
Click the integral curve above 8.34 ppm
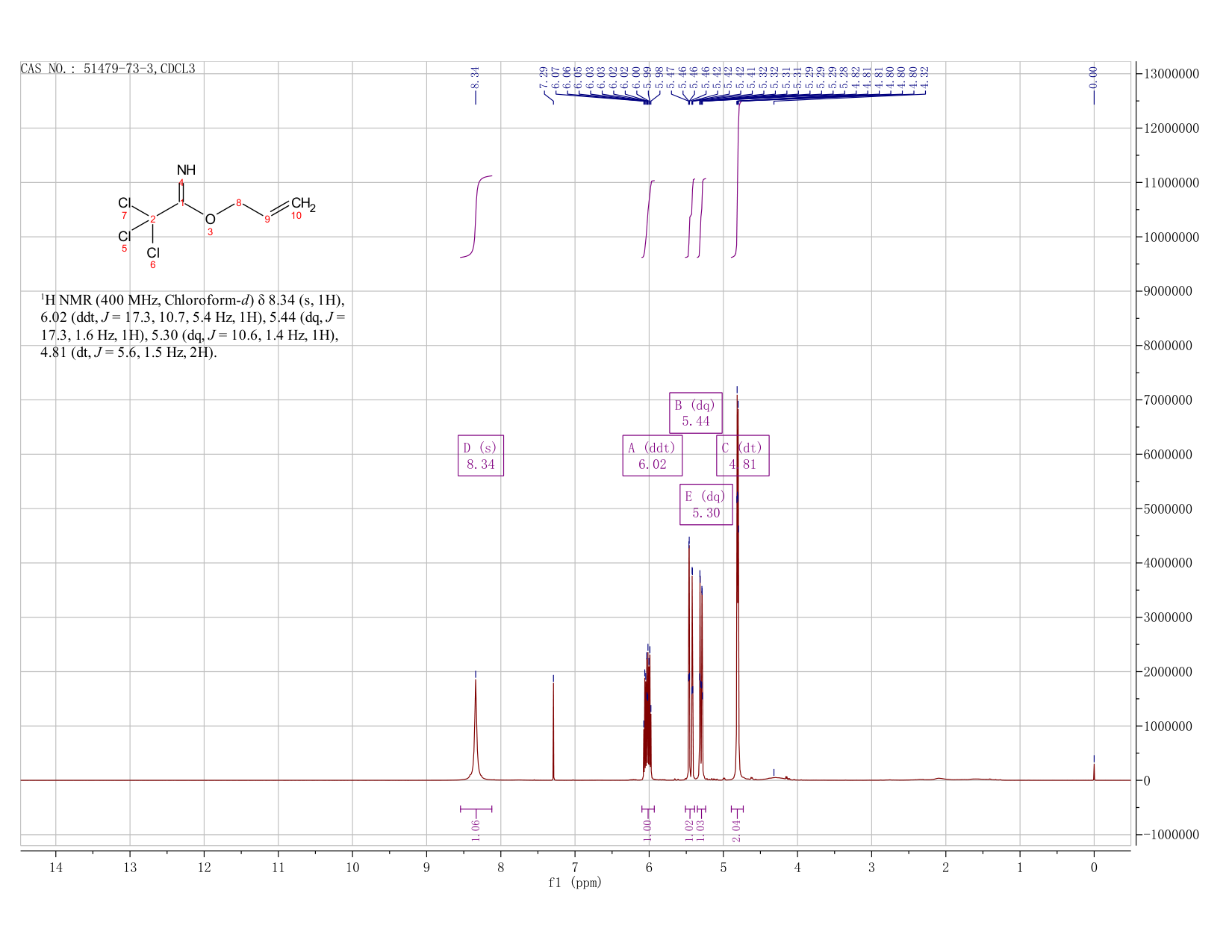tap(476, 217)
